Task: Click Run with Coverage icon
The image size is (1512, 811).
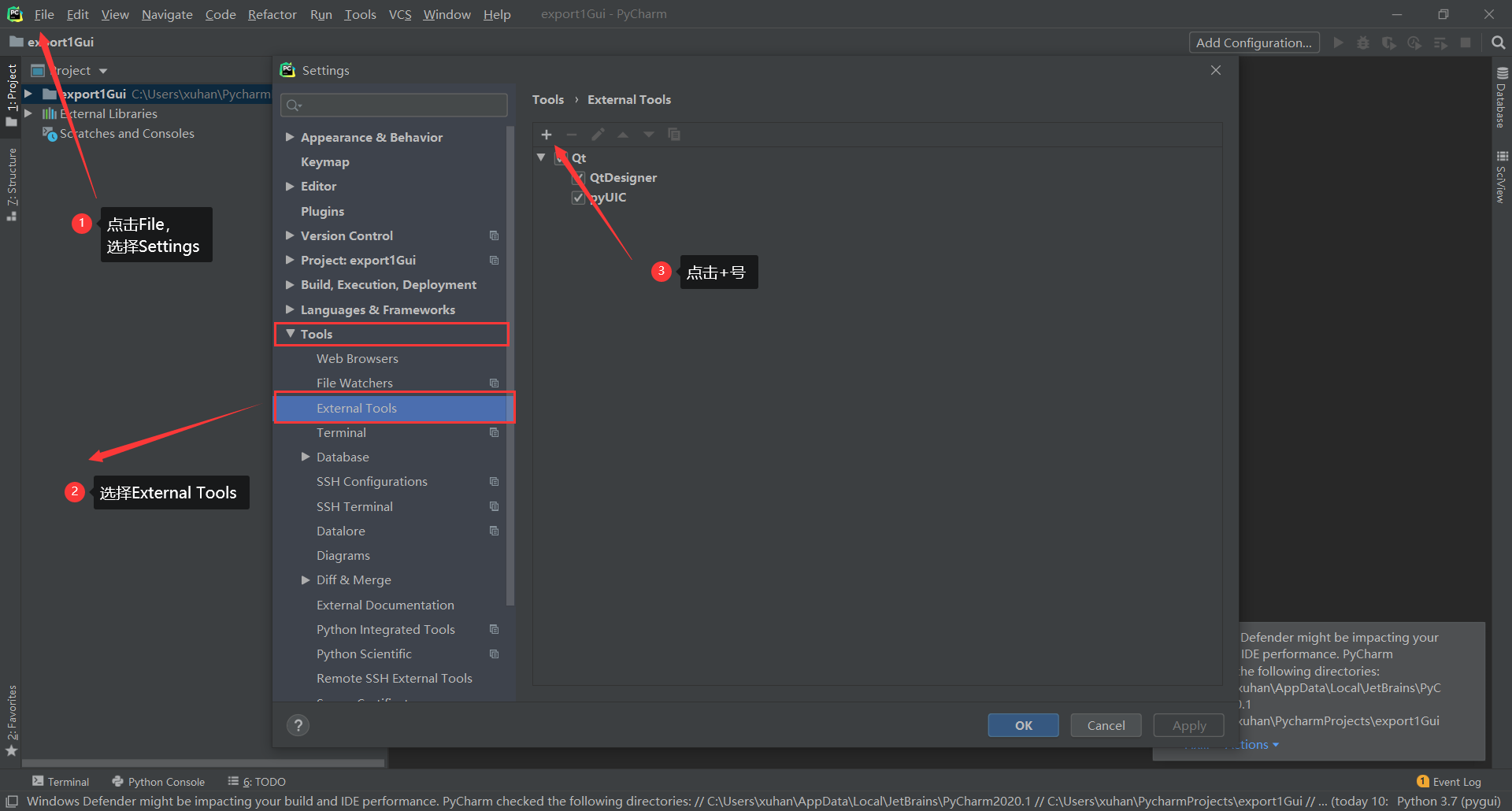Action: (x=1389, y=43)
